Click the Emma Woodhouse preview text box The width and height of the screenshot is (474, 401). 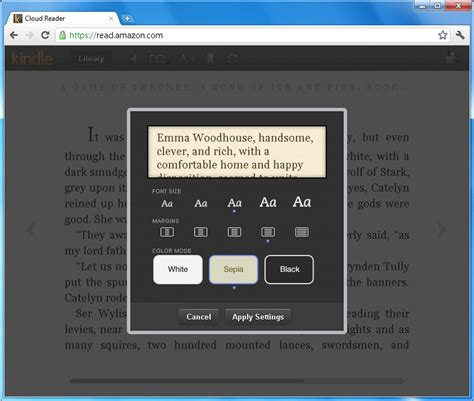coord(237,152)
